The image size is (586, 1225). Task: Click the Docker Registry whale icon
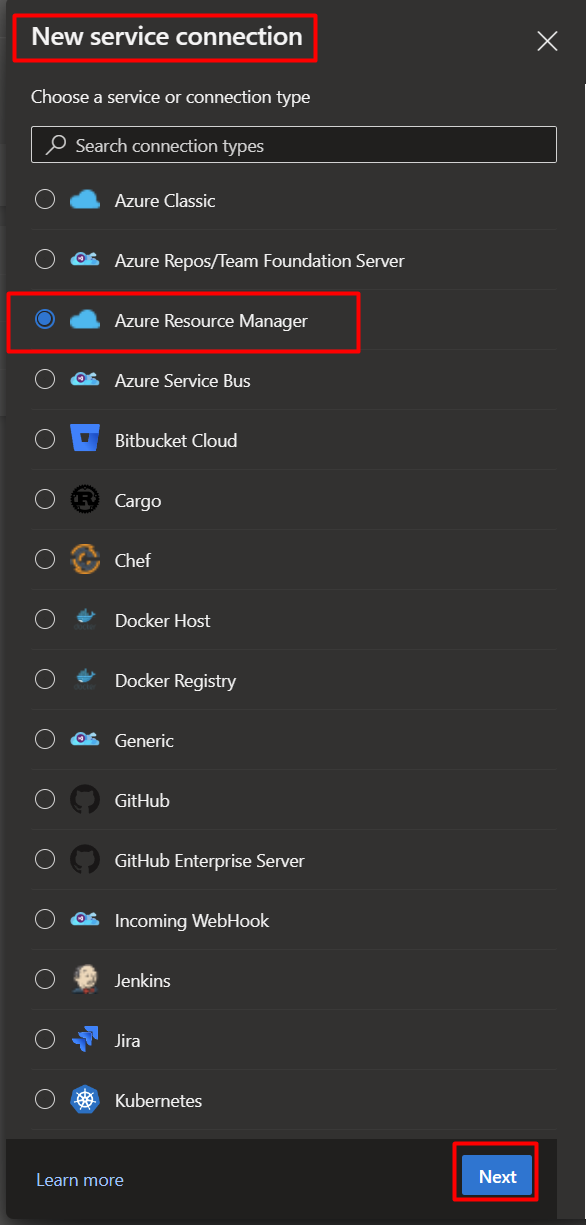85,680
